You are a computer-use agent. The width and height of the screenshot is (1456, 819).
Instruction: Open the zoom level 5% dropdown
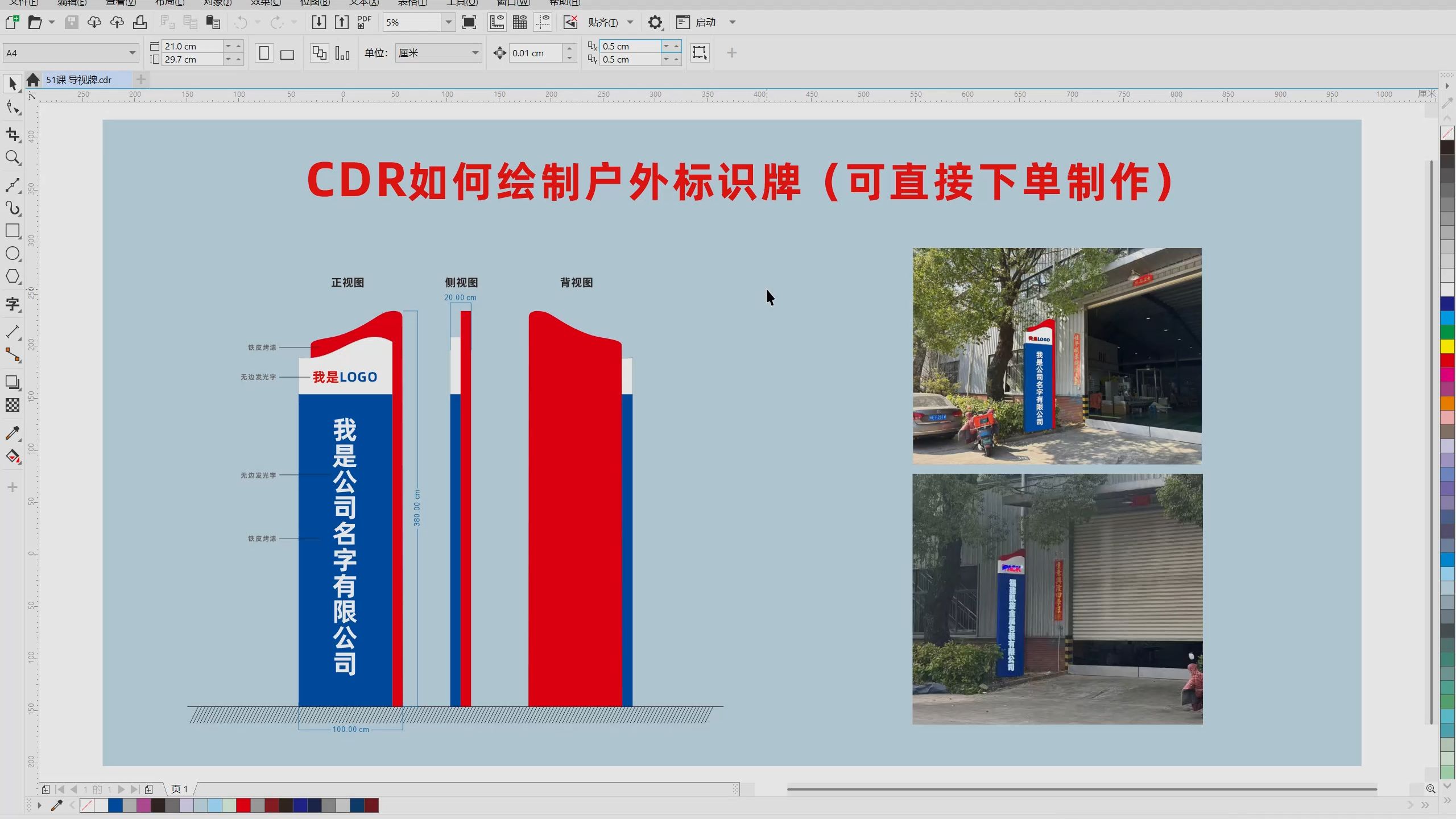point(449,22)
